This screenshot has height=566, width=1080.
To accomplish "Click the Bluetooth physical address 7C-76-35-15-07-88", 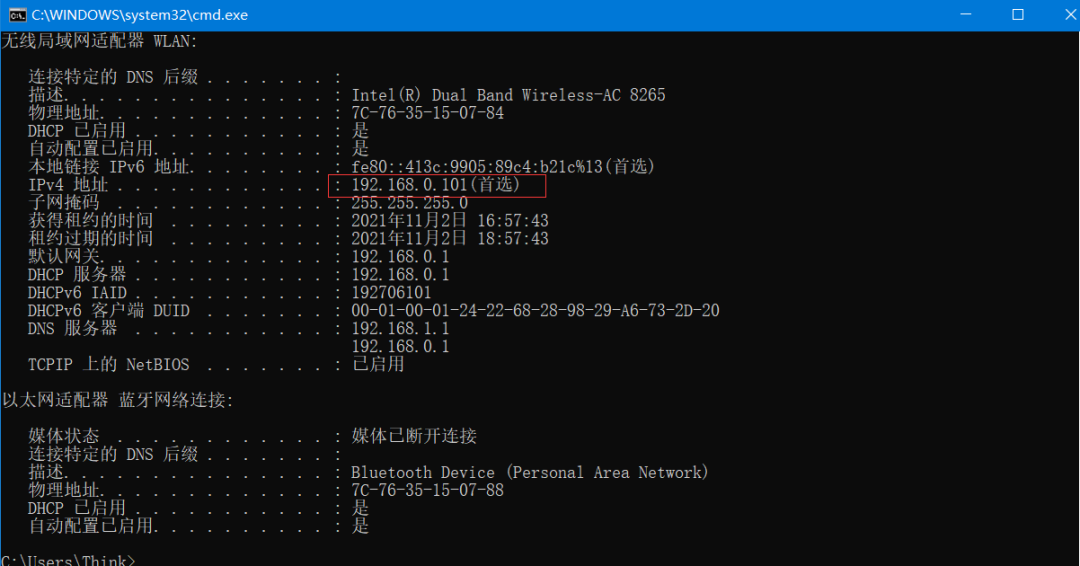I will pyautogui.click(x=428, y=490).
